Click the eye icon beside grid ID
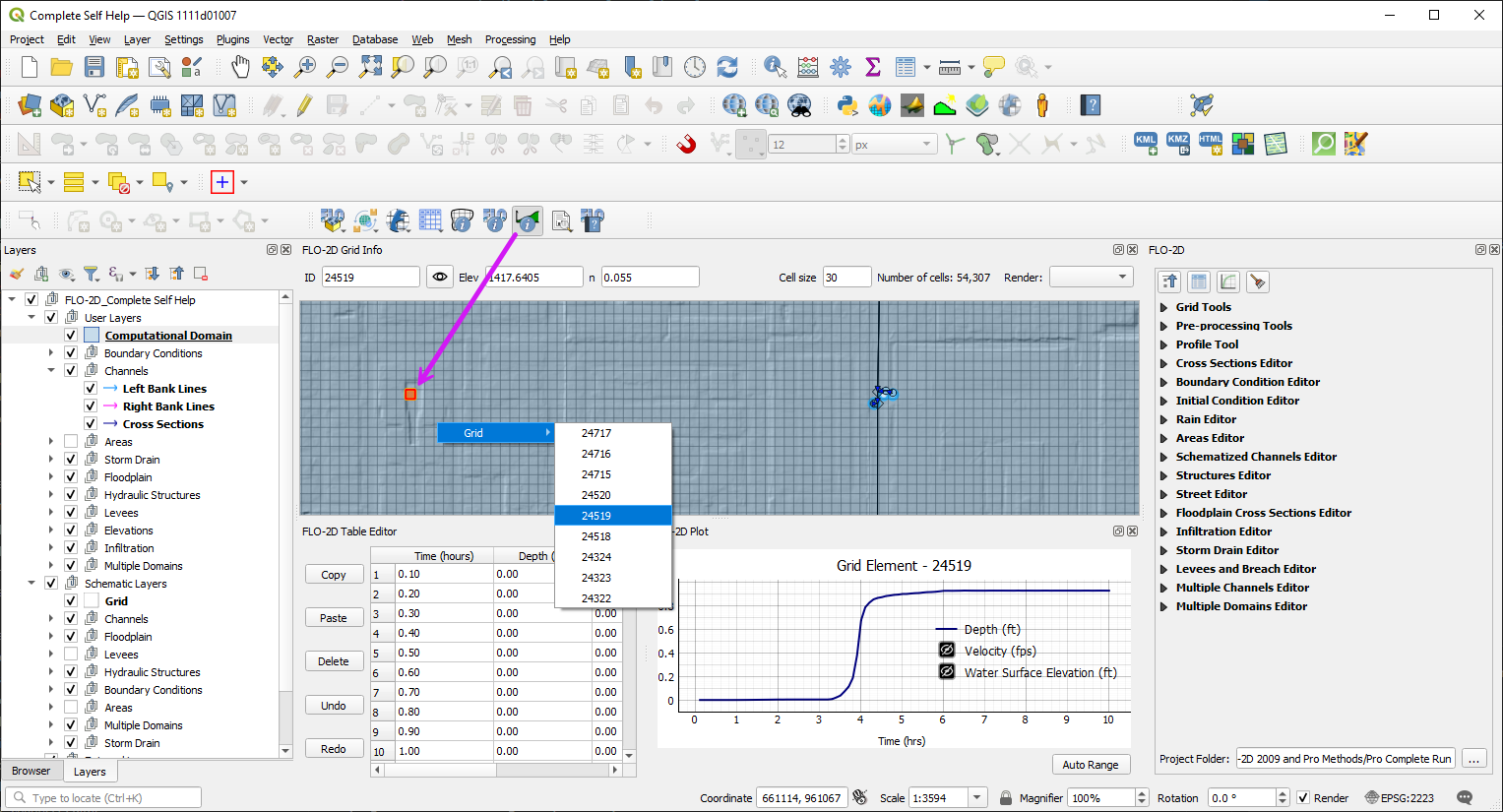The width and height of the screenshot is (1503, 812). click(440, 278)
